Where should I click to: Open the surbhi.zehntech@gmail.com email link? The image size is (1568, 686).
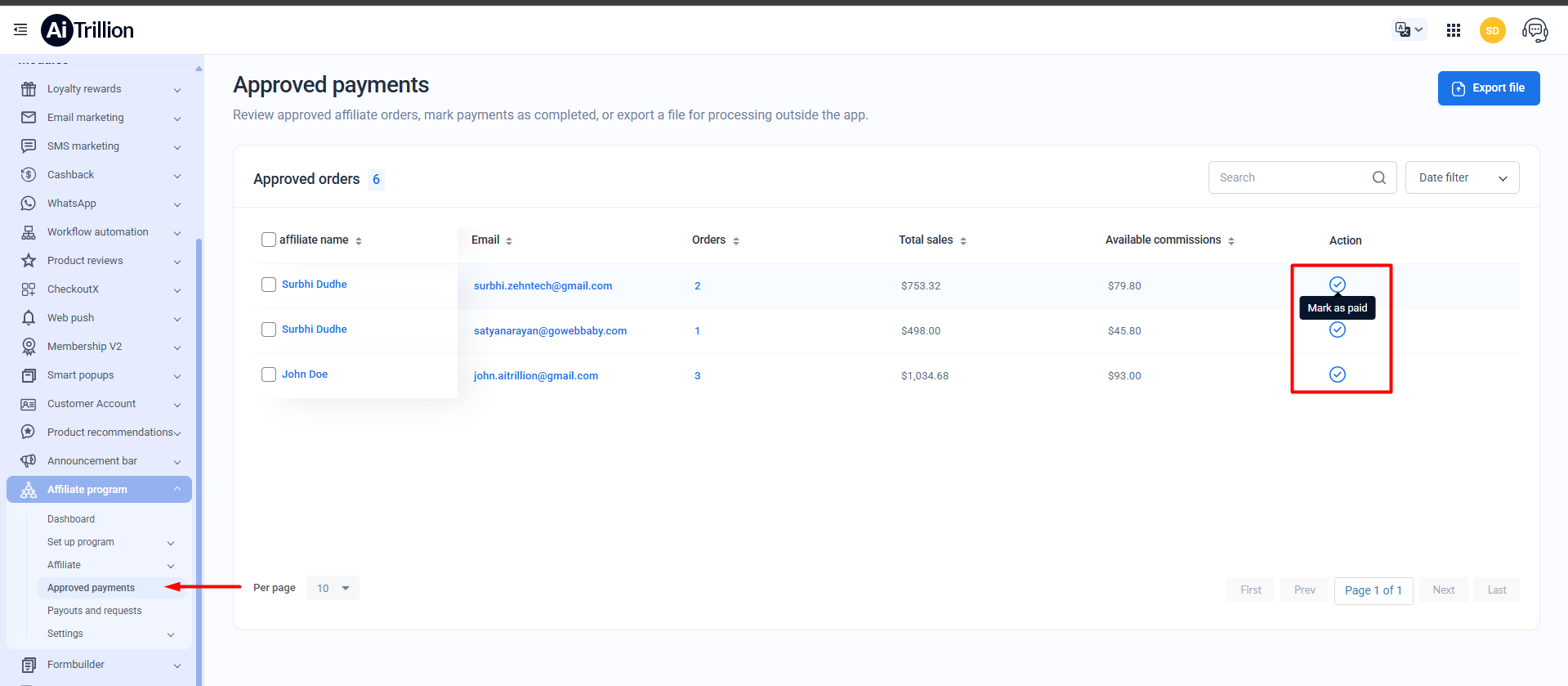pyautogui.click(x=543, y=286)
